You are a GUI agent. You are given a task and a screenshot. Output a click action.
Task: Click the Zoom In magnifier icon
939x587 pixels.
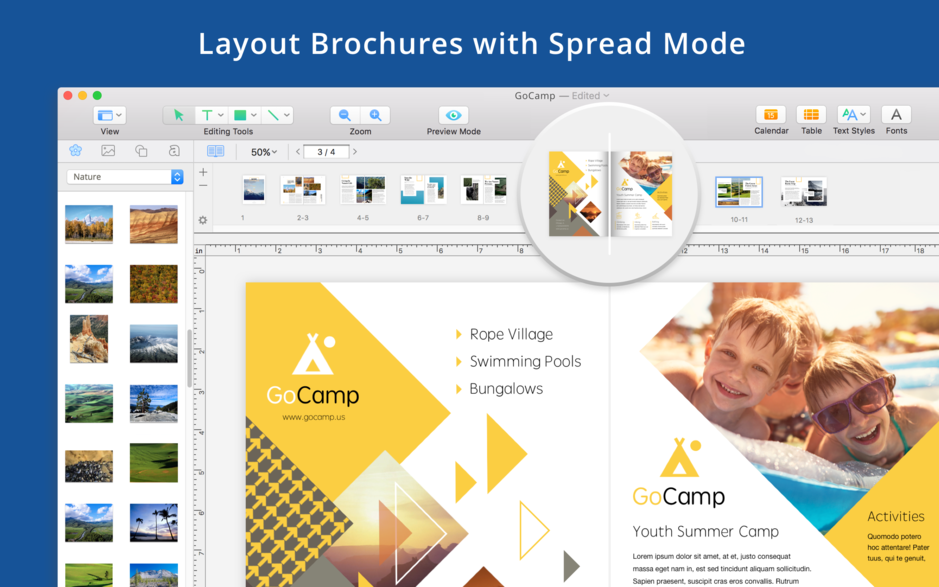[x=375, y=113]
